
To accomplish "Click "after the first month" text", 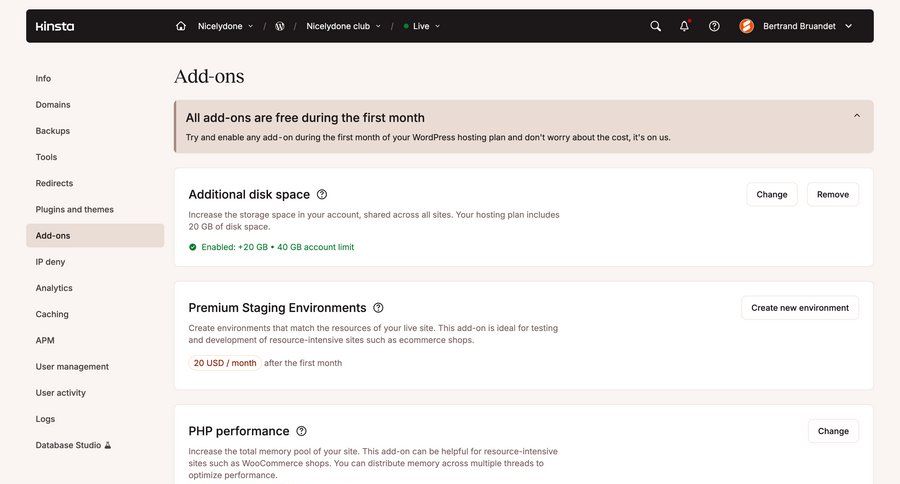I will pyautogui.click(x=303, y=363).
